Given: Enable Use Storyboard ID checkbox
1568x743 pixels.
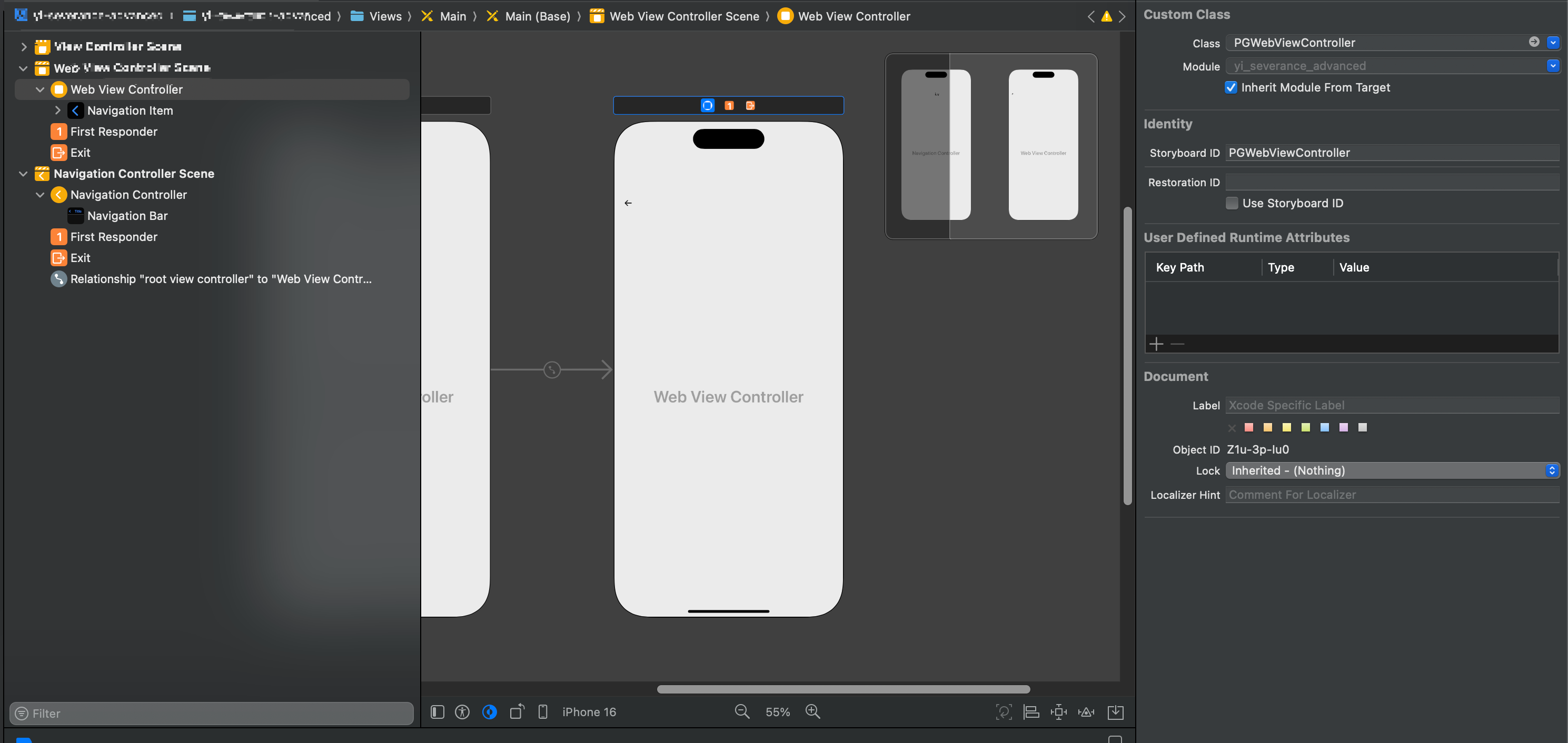Looking at the screenshot, I should click(x=1232, y=203).
